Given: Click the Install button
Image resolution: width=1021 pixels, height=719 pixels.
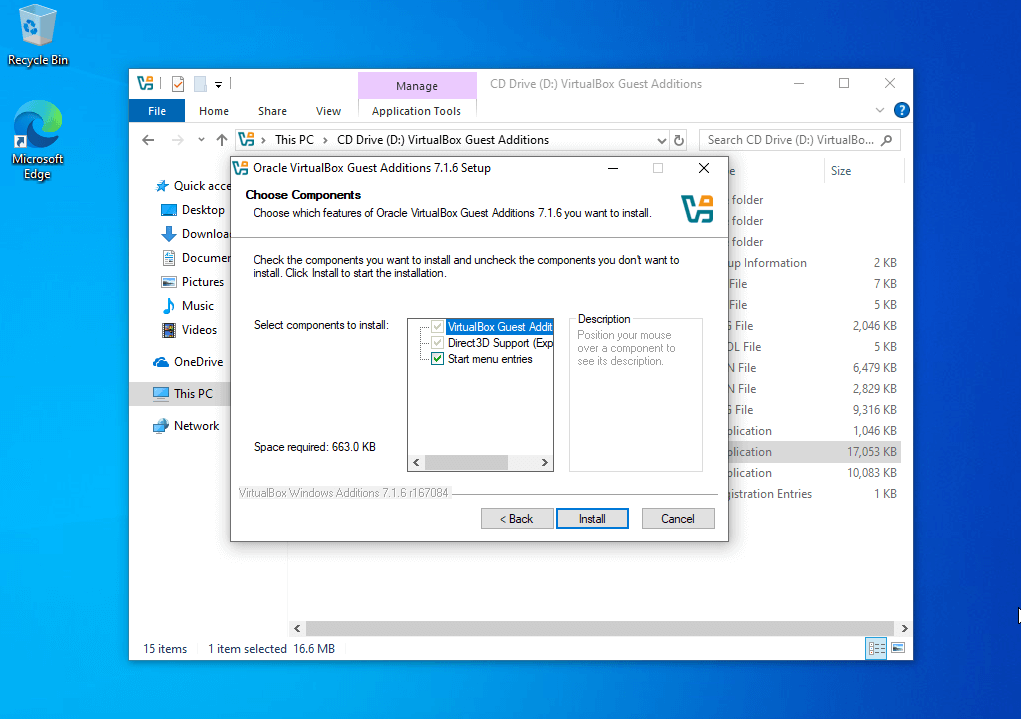Looking at the screenshot, I should [x=592, y=518].
